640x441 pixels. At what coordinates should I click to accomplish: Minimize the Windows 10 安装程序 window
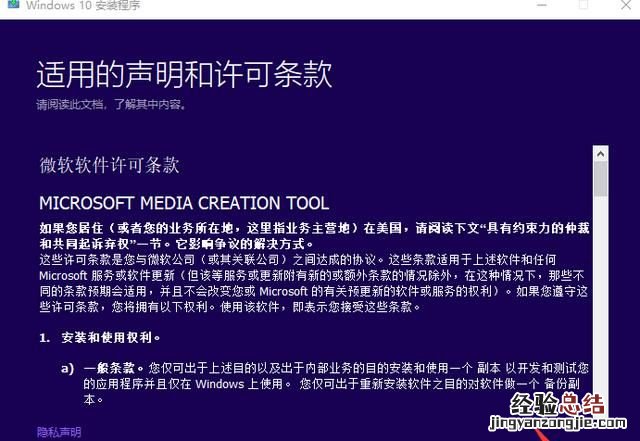pyautogui.click(x=542, y=5)
